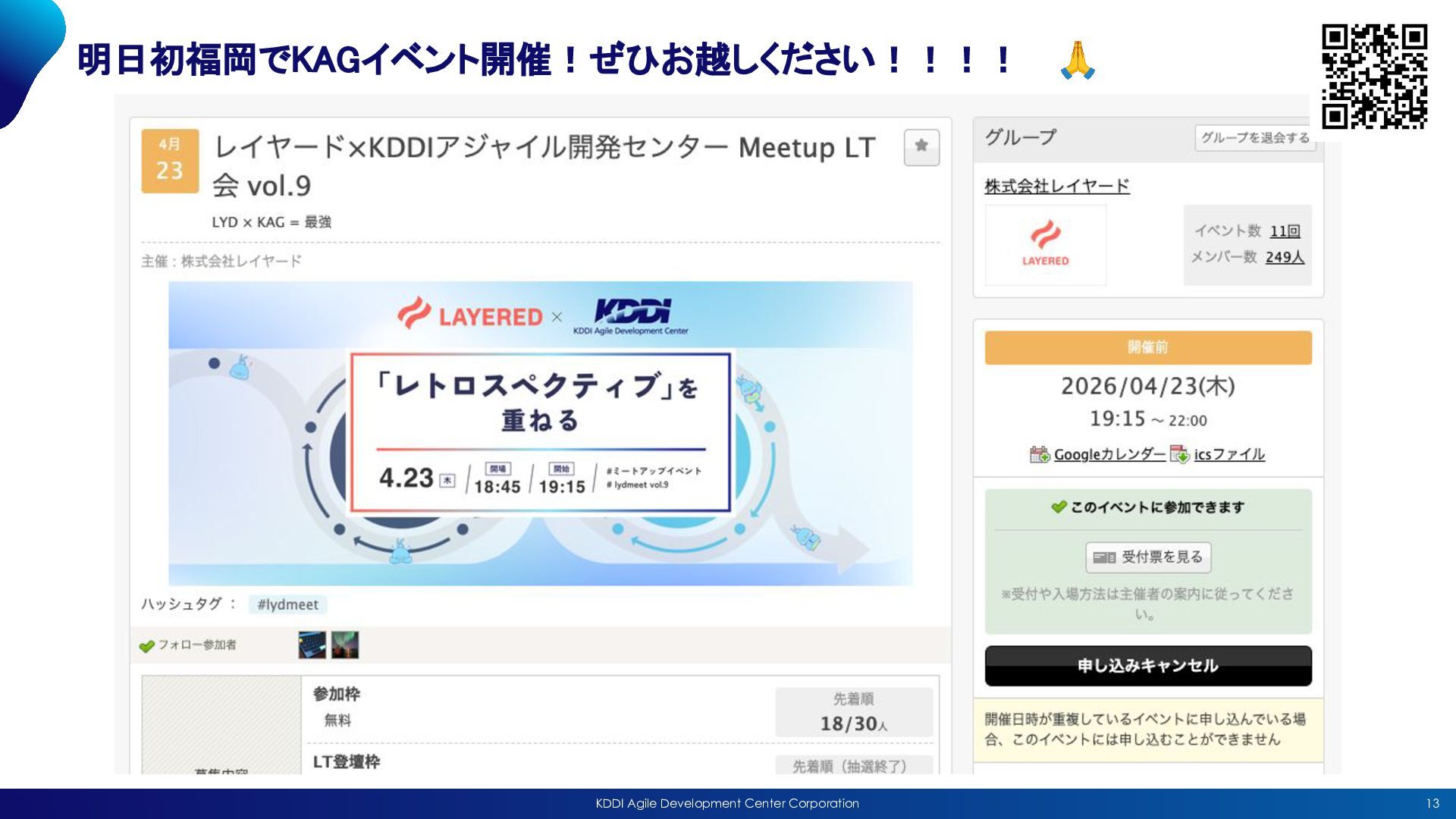
Task: Click the ics file download icon
Action: point(1179,454)
